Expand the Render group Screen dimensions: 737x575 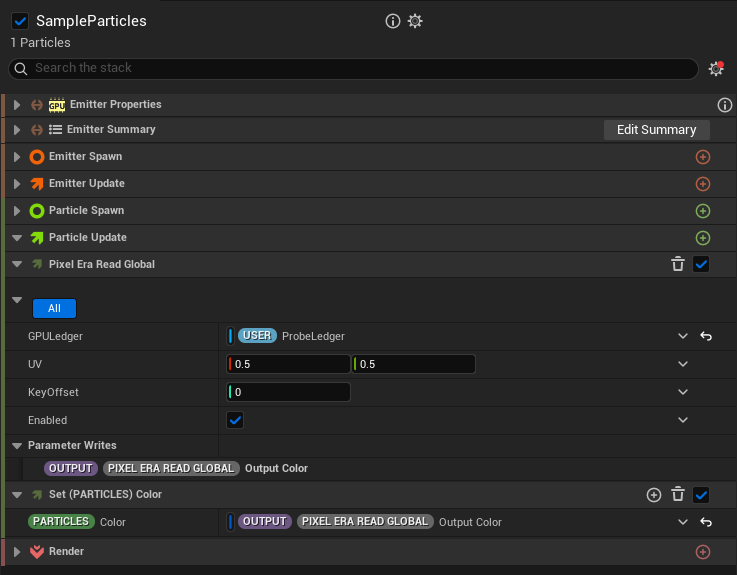(x=17, y=551)
